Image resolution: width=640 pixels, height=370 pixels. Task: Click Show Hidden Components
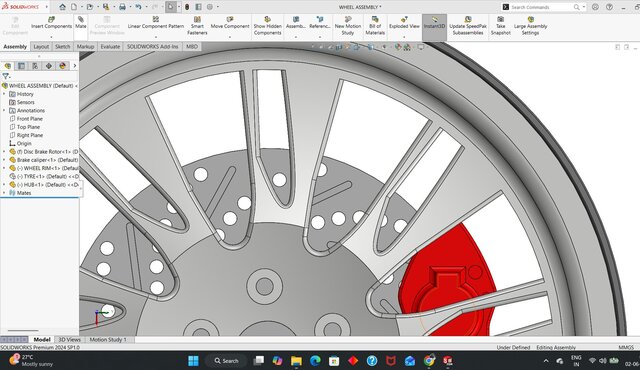tap(267, 26)
